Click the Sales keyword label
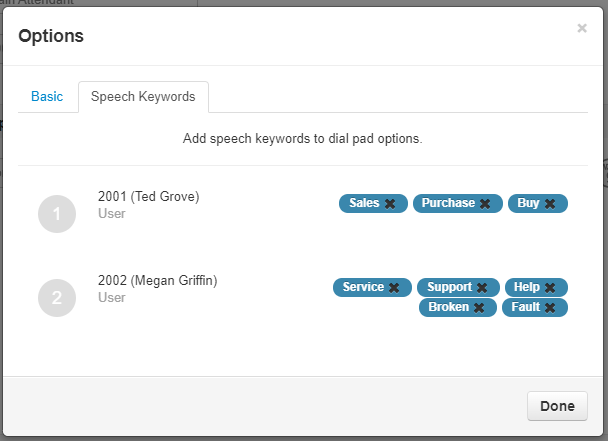 click(x=364, y=203)
